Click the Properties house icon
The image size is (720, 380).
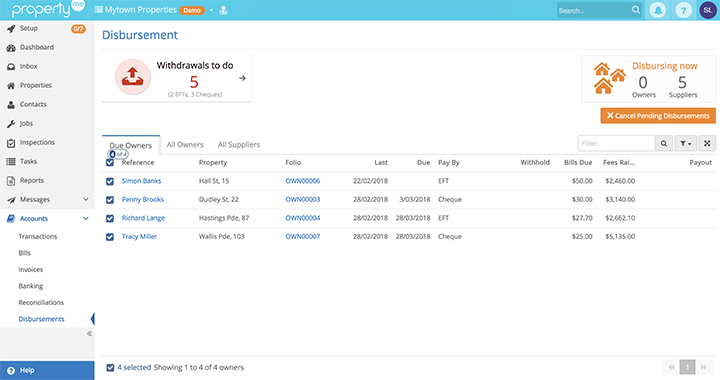point(11,86)
